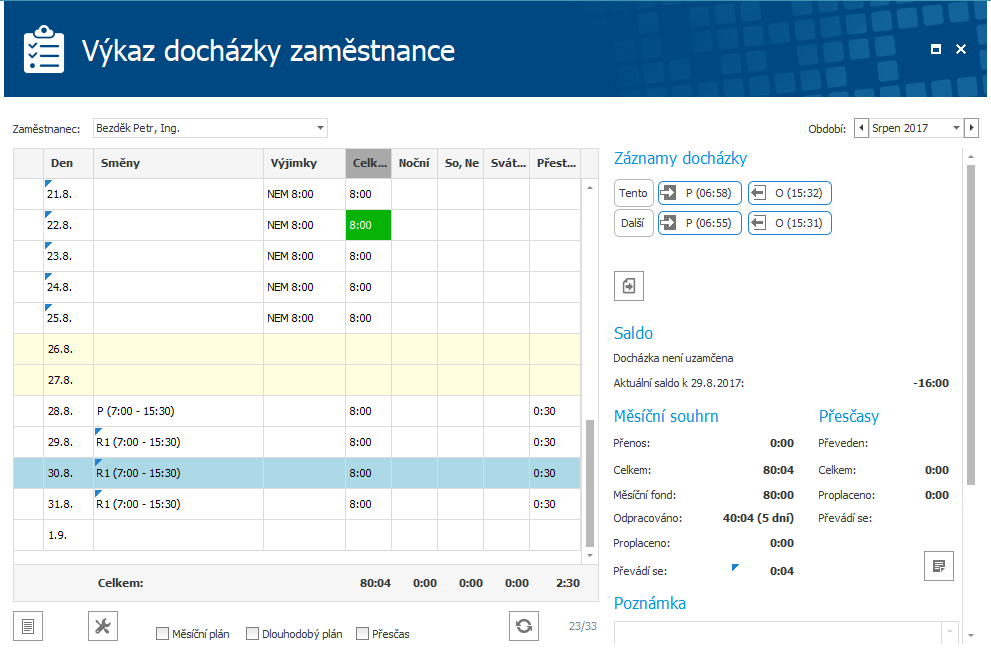991x658 pixels.
Task: Sort by the Den column header
Action: click(x=68, y=163)
